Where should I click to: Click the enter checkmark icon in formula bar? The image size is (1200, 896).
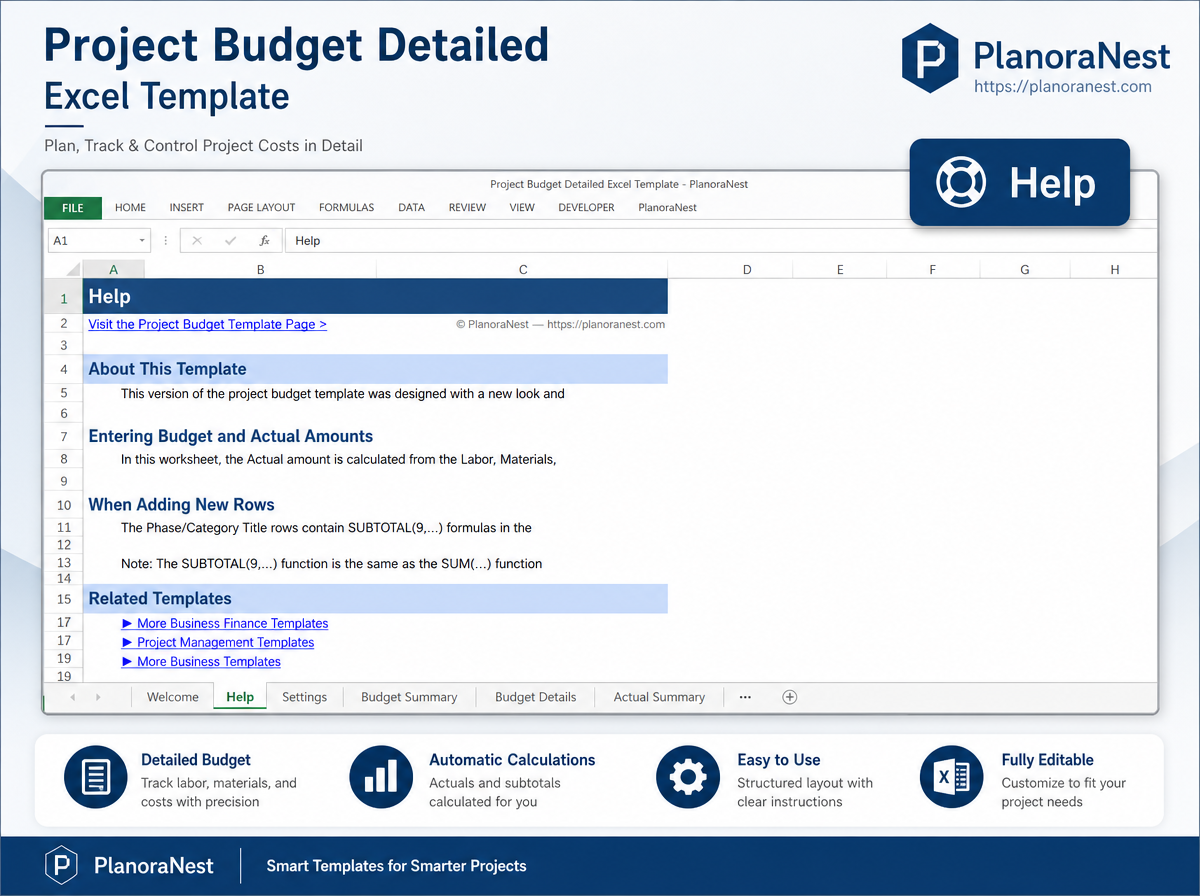230,241
